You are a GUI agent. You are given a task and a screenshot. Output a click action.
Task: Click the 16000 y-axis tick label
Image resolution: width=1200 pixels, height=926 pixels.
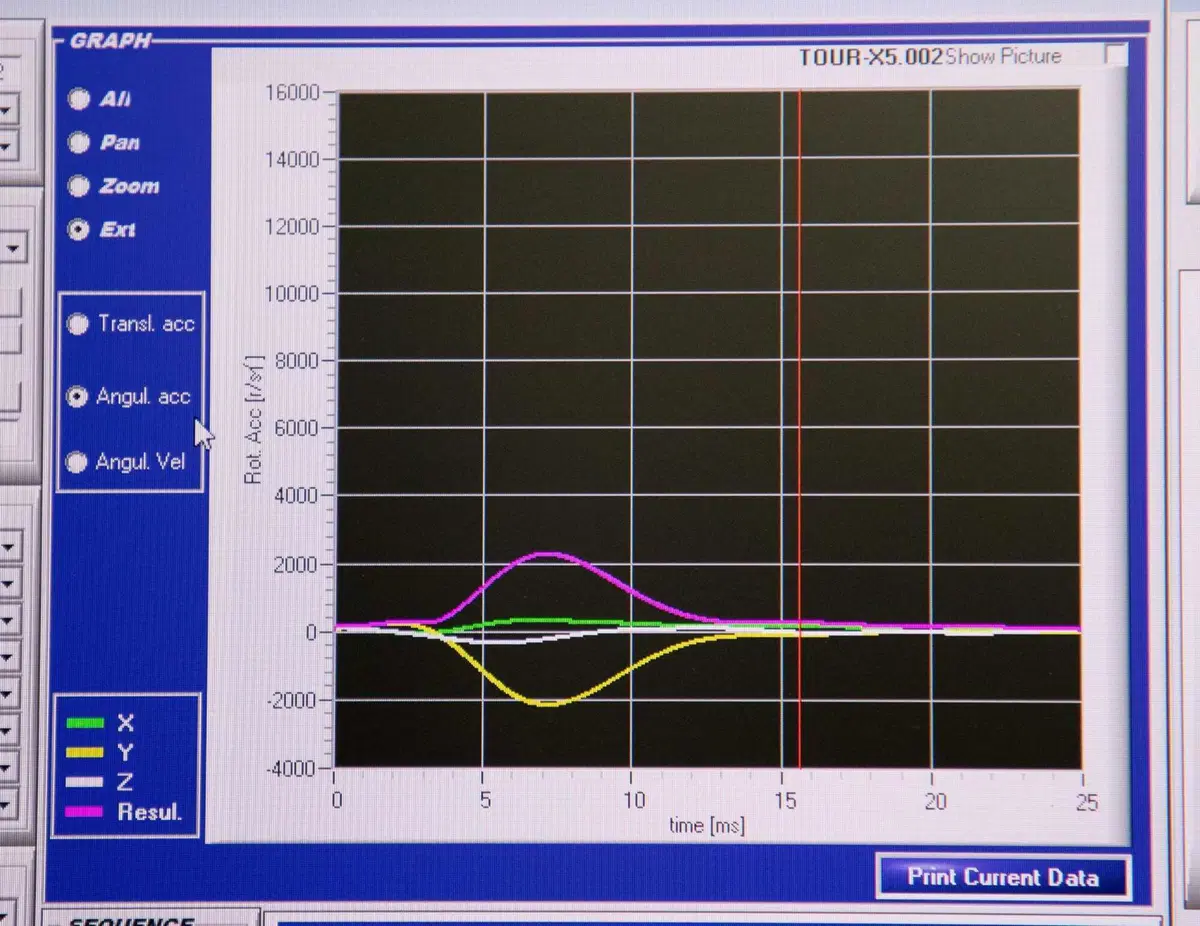coord(291,92)
